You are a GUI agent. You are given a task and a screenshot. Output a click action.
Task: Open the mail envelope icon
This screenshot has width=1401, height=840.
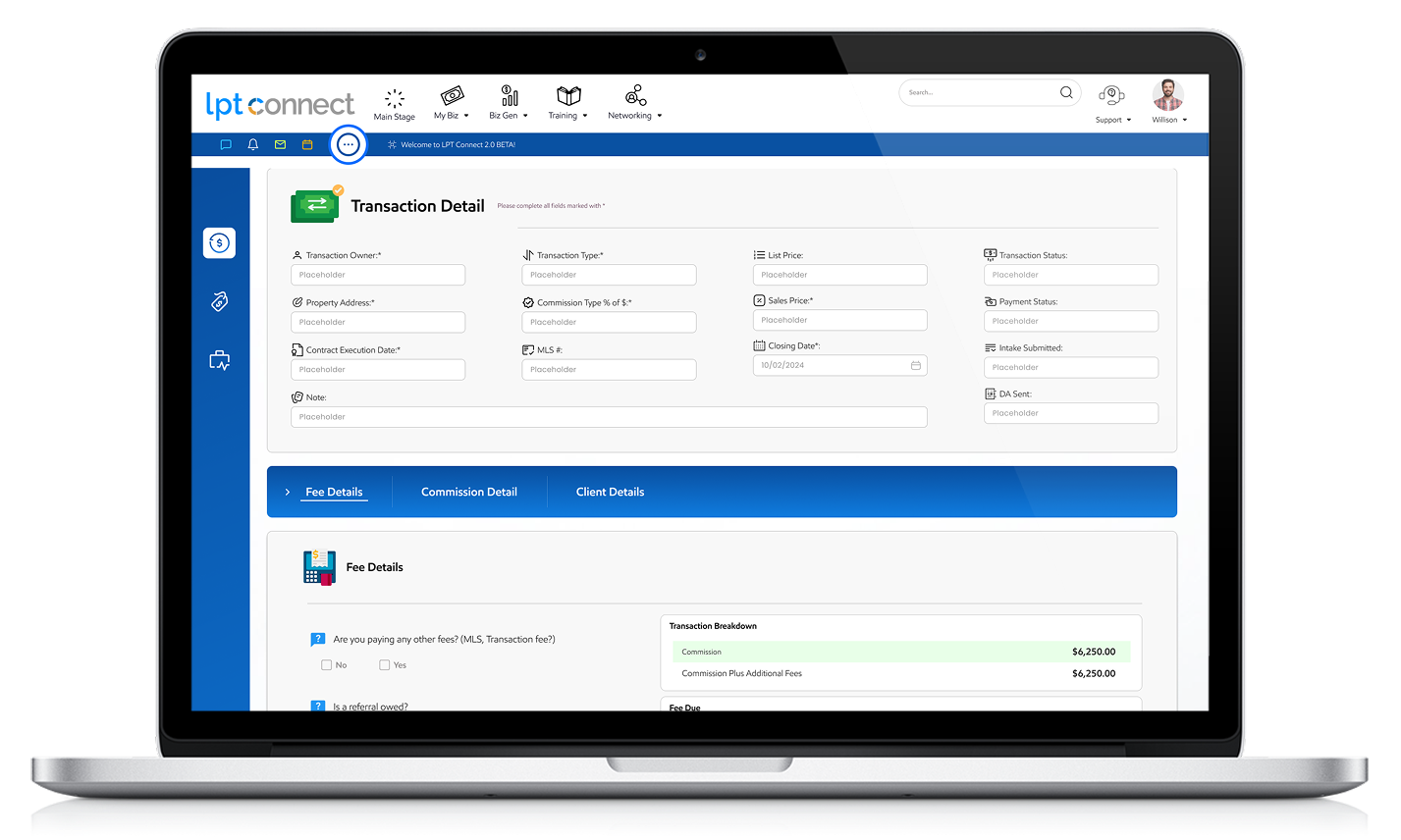tap(280, 144)
